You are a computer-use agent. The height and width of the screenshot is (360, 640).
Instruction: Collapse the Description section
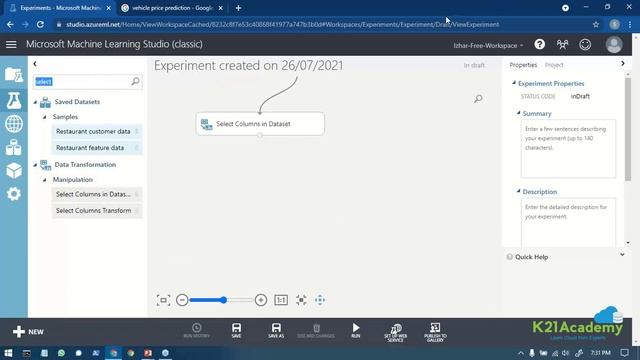click(x=518, y=191)
